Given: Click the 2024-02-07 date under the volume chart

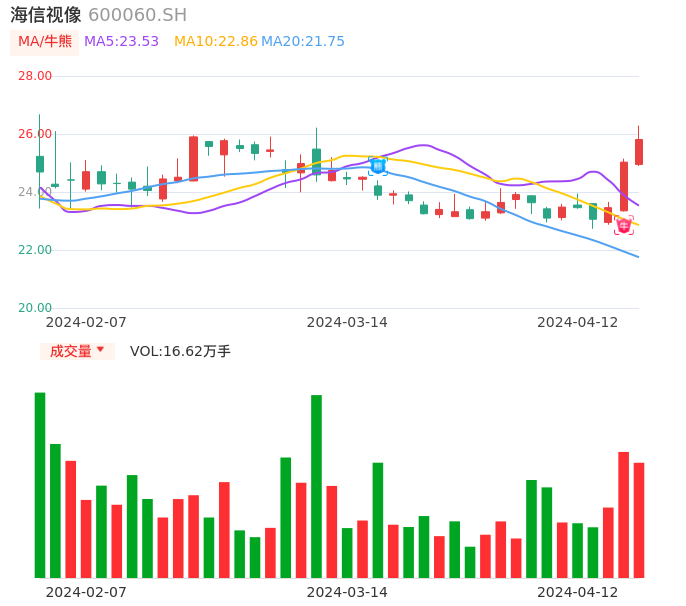Looking at the screenshot, I should click(86, 592).
